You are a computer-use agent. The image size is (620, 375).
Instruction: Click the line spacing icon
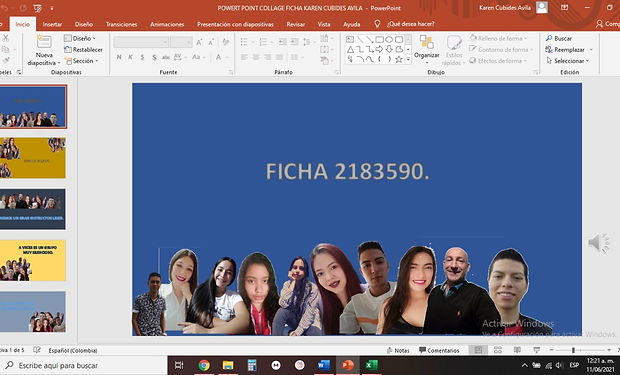click(307, 42)
